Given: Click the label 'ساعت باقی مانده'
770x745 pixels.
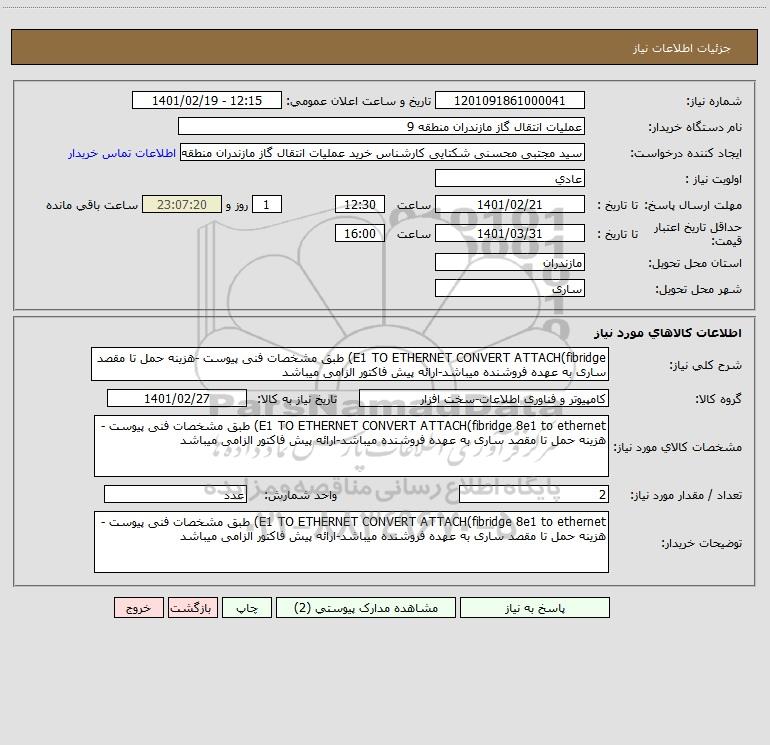Looking at the screenshot, I should click(92, 205).
